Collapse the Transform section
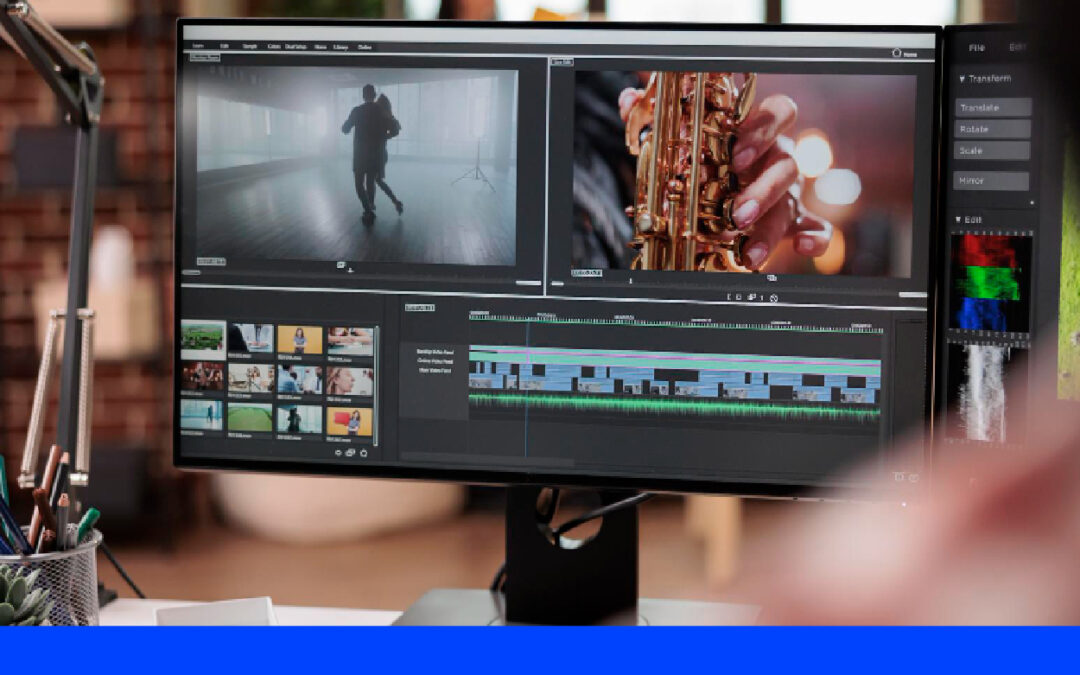 click(962, 79)
